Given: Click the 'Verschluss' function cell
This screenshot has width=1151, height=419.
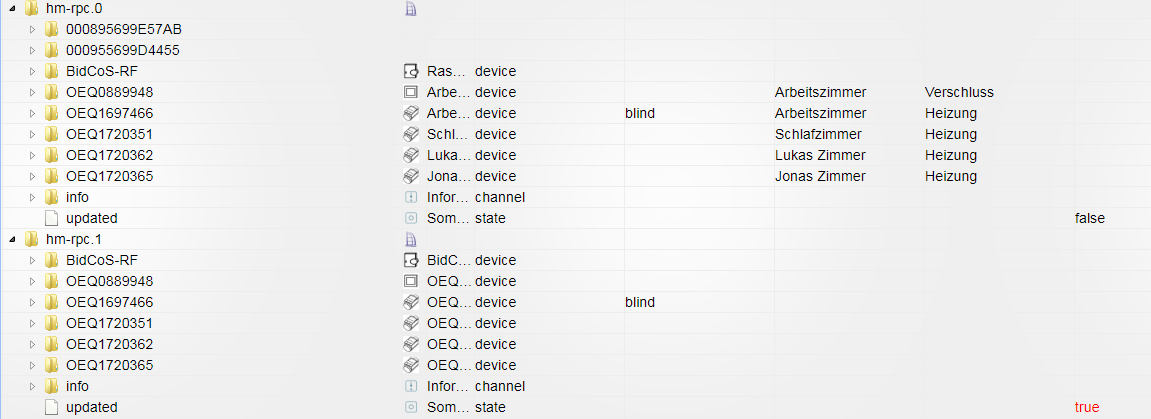Looking at the screenshot, I should click(x=959, y=93).
